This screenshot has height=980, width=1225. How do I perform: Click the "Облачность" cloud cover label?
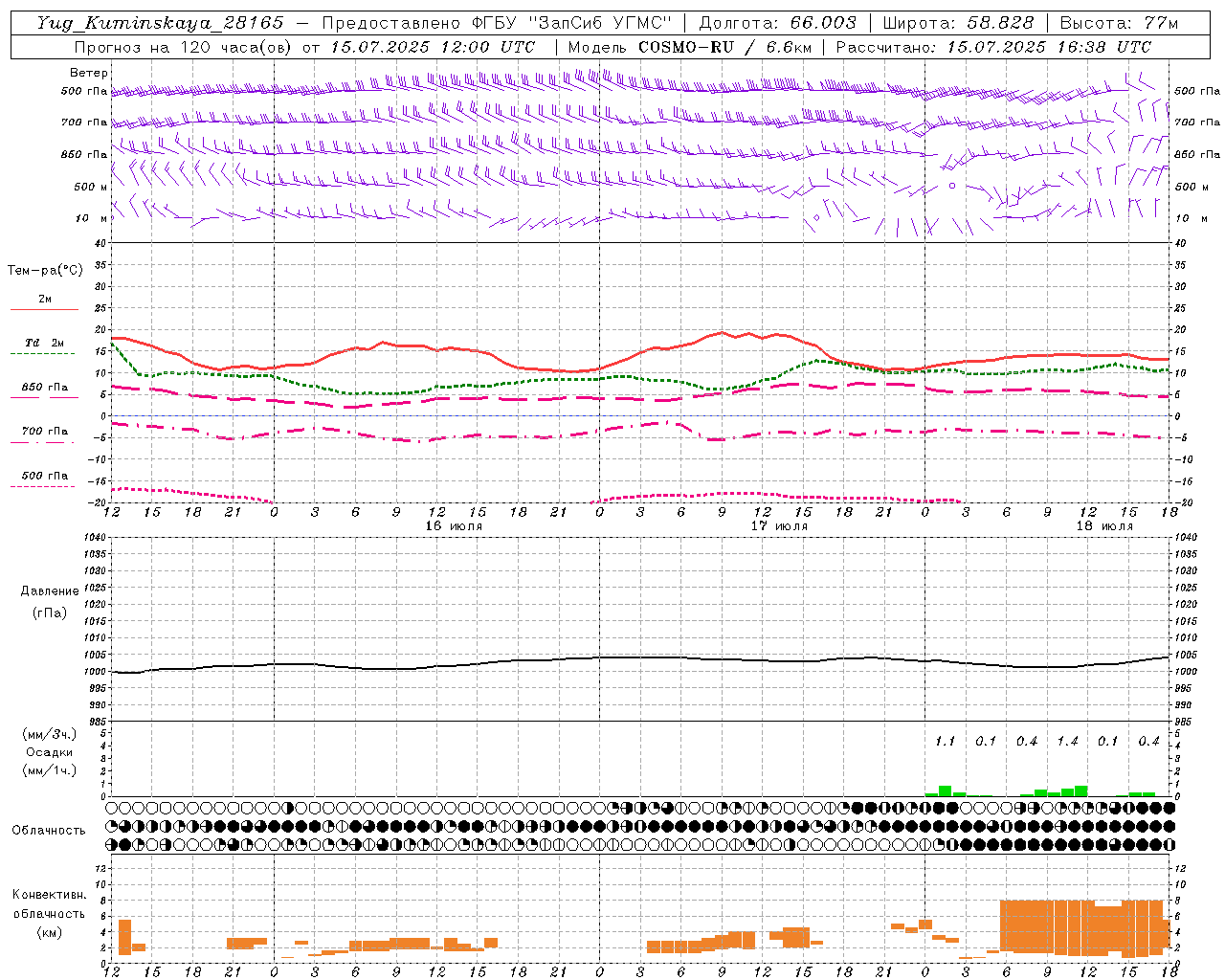click(49, 831)
